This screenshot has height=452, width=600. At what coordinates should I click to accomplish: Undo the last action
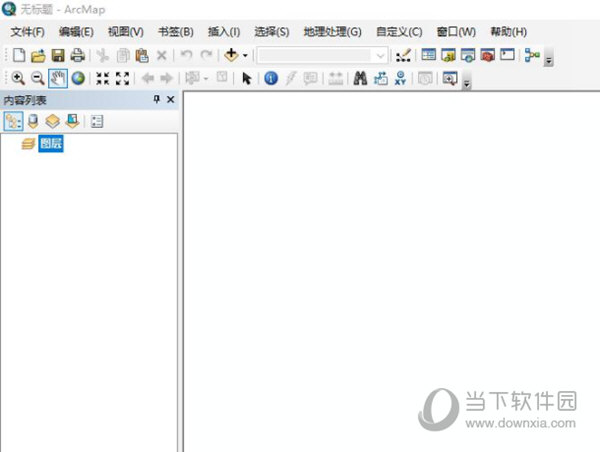coord(187,56)
